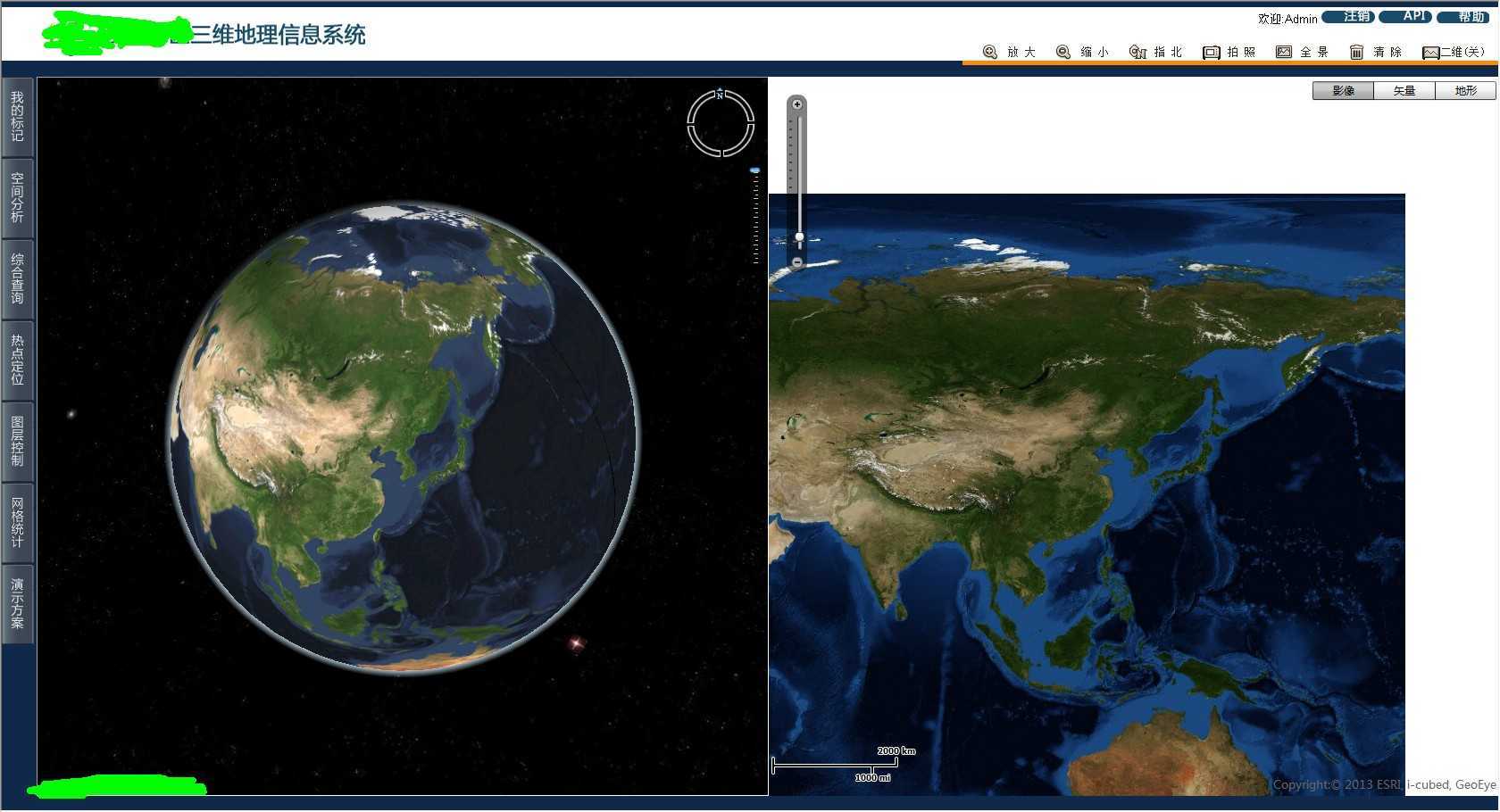Click the plus button on the 2D zoom bar
Image resolution: width=1500 pixels, height=812 pixels.
[797, 104]
